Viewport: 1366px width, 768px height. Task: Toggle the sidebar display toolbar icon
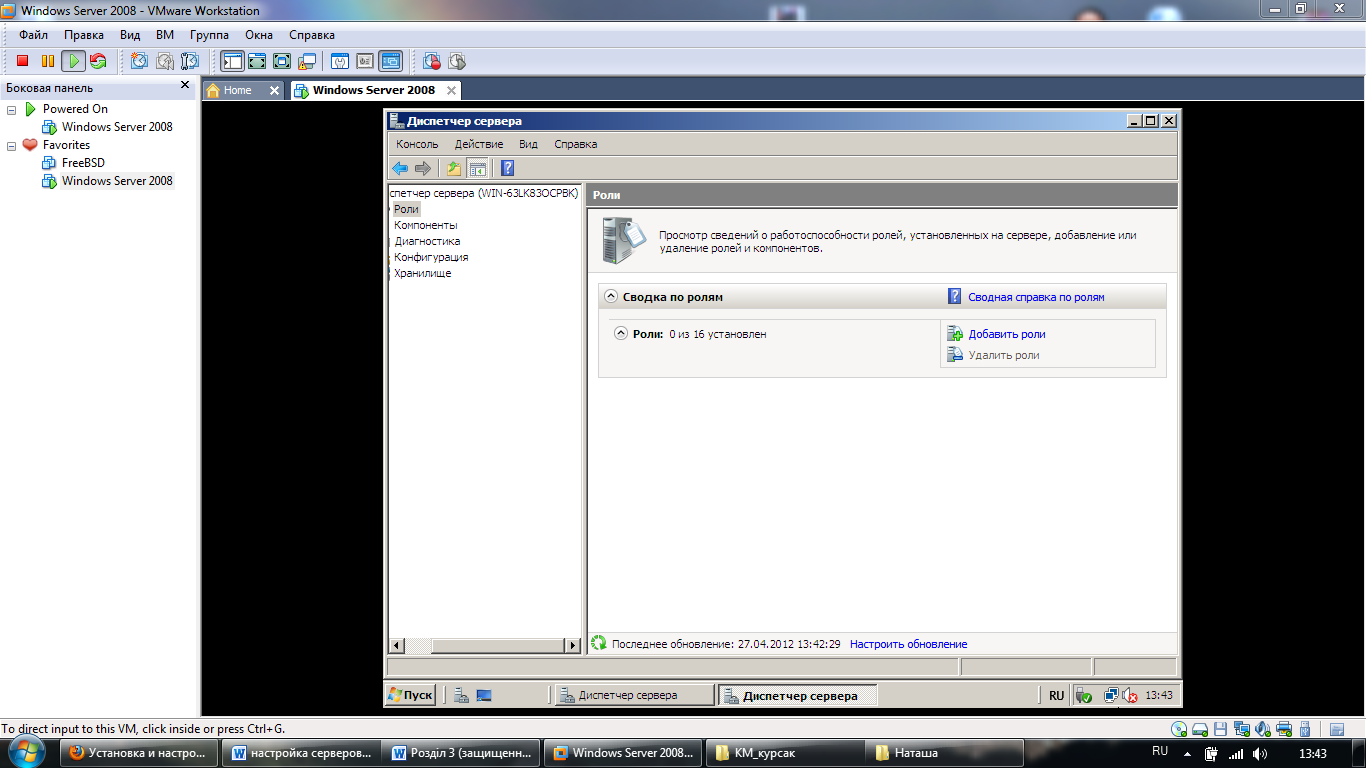(x=232, y=61)
